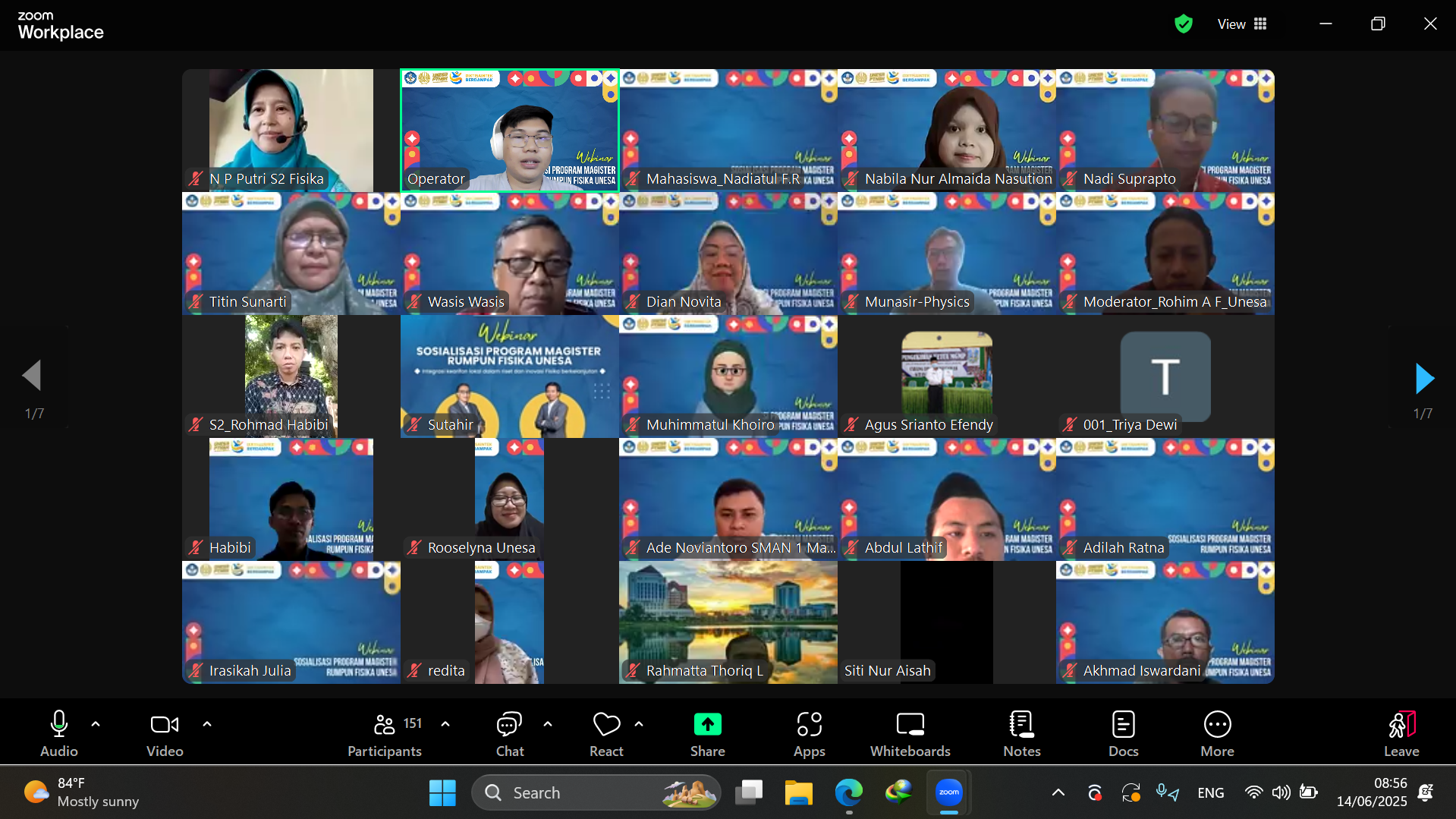Open the Notes tool

click(1021, 733)
